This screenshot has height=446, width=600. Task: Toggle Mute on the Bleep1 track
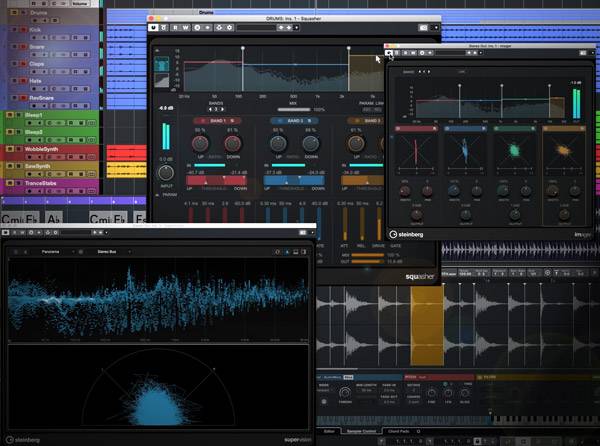tap(10, 115)
